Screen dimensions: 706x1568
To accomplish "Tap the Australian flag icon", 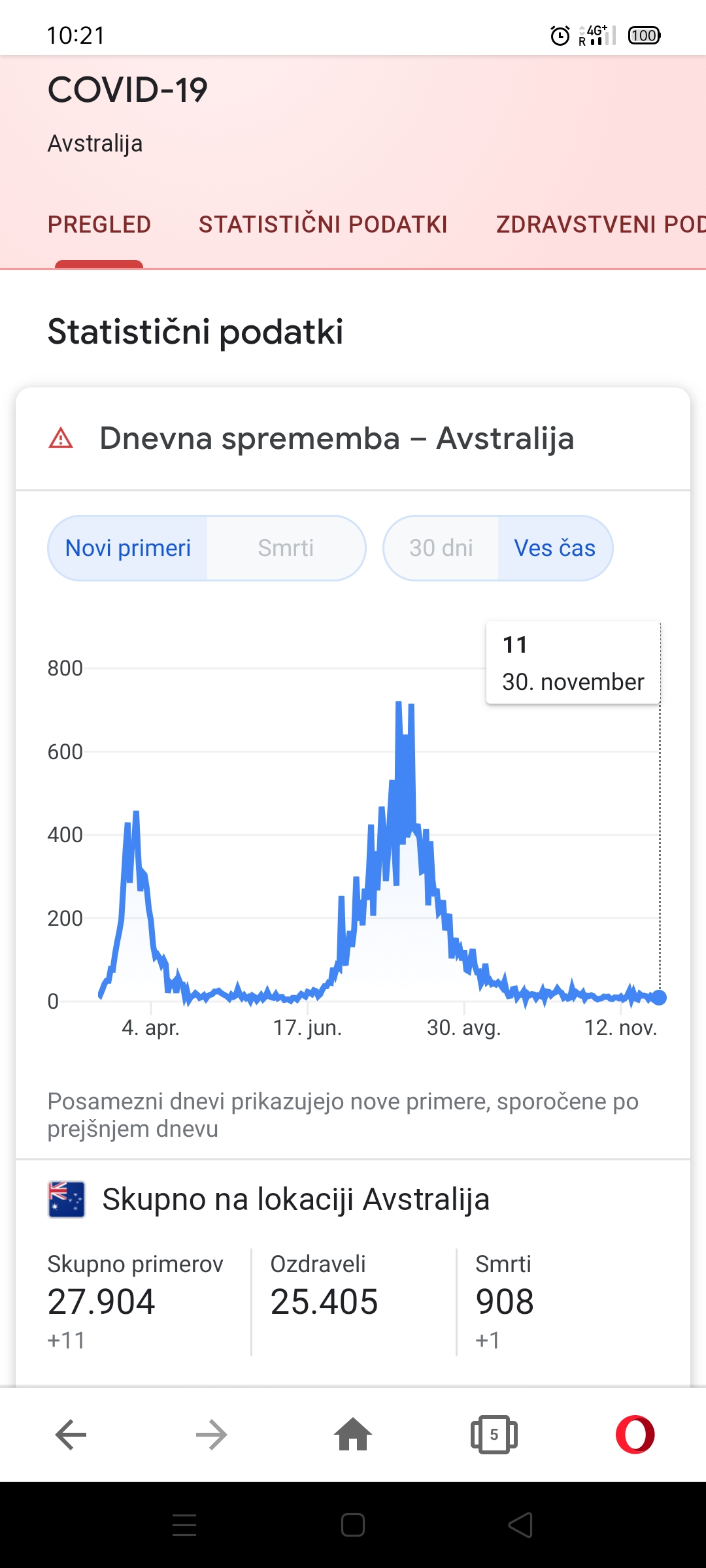I will click(67, 1200).
